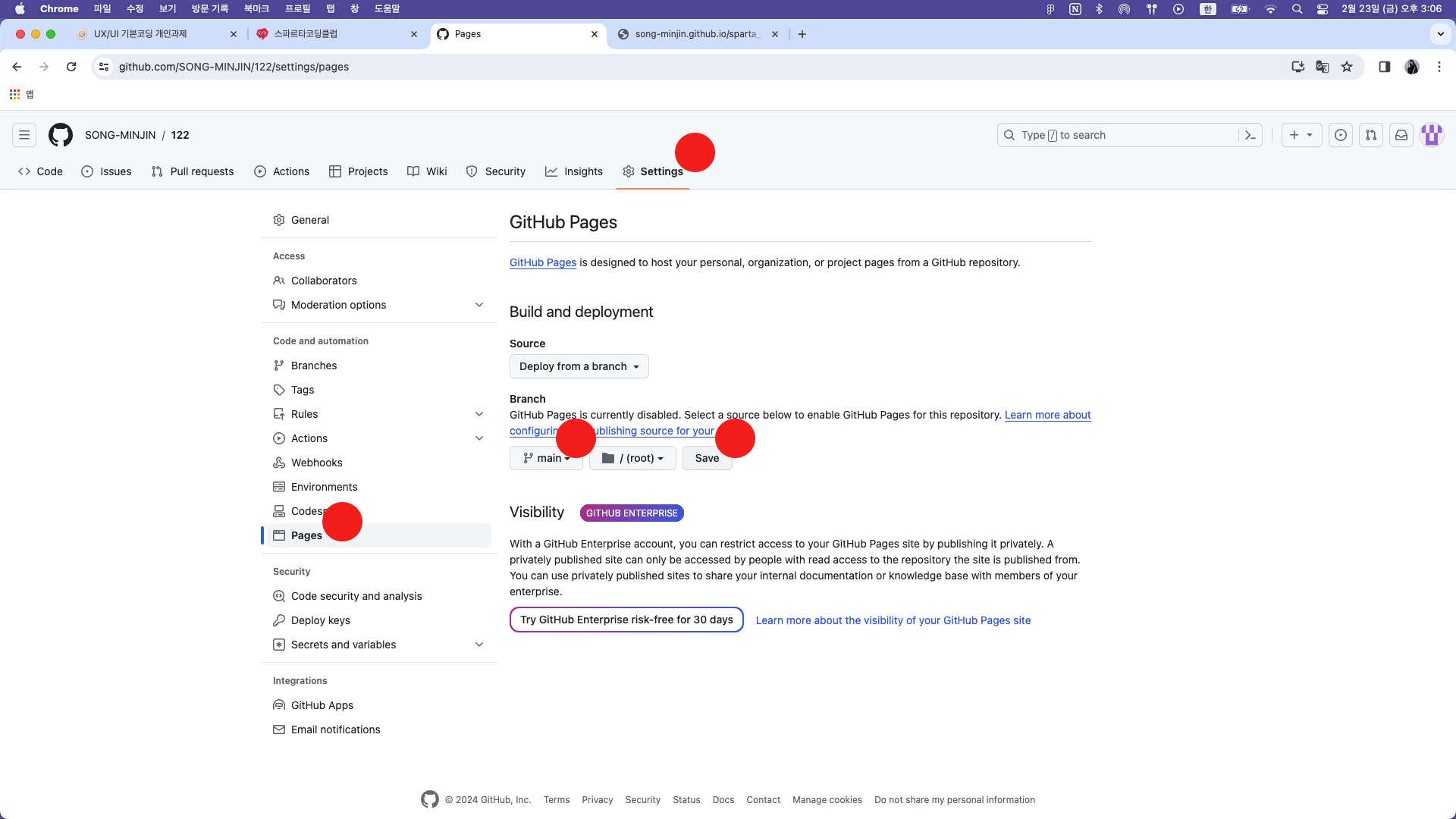The height and width of the screenshot is (819, 1456).
Task: Open Collaborators settings
Action: [x=379, y=281]
